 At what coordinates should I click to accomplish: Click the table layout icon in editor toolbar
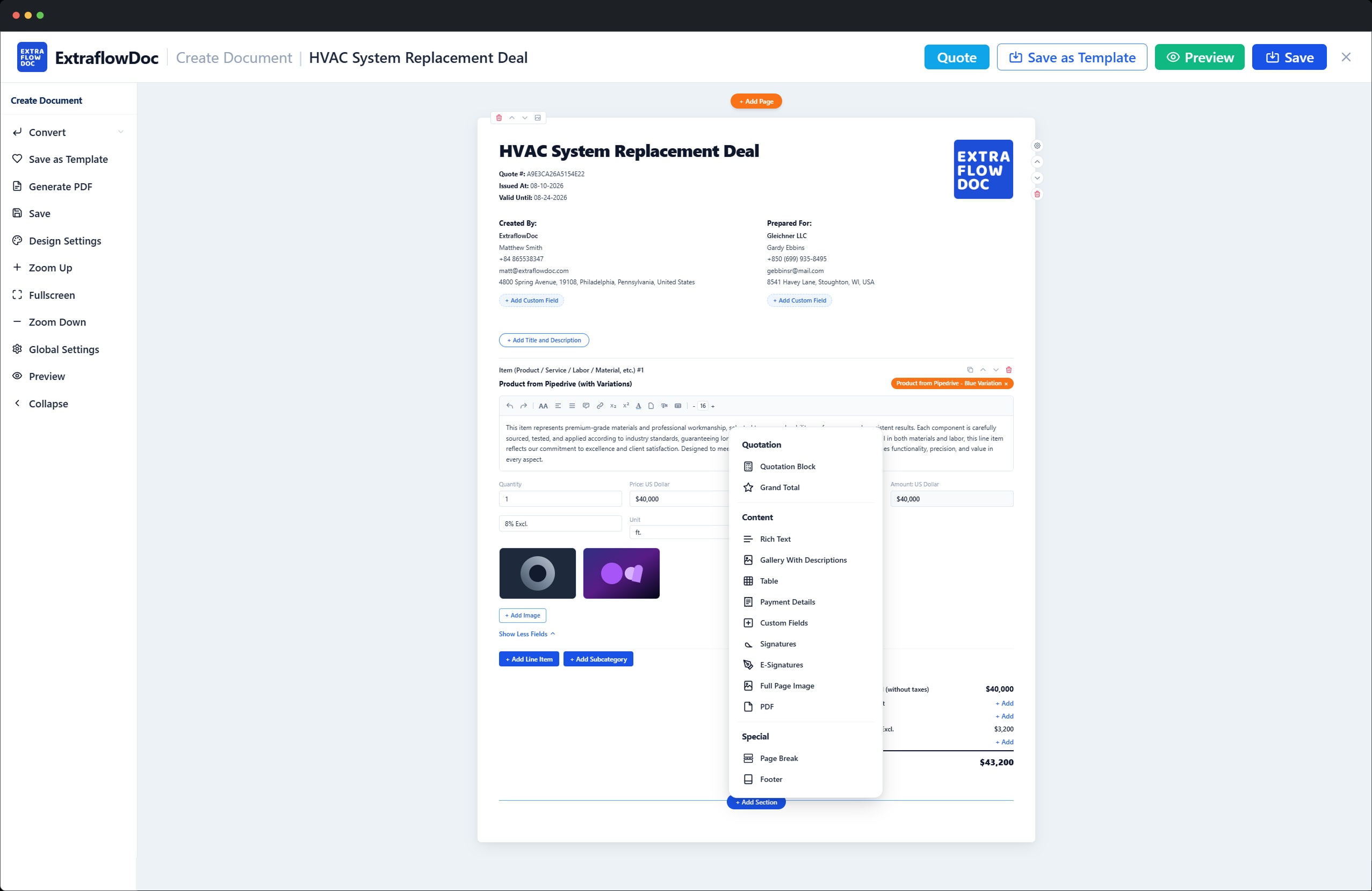678,406
